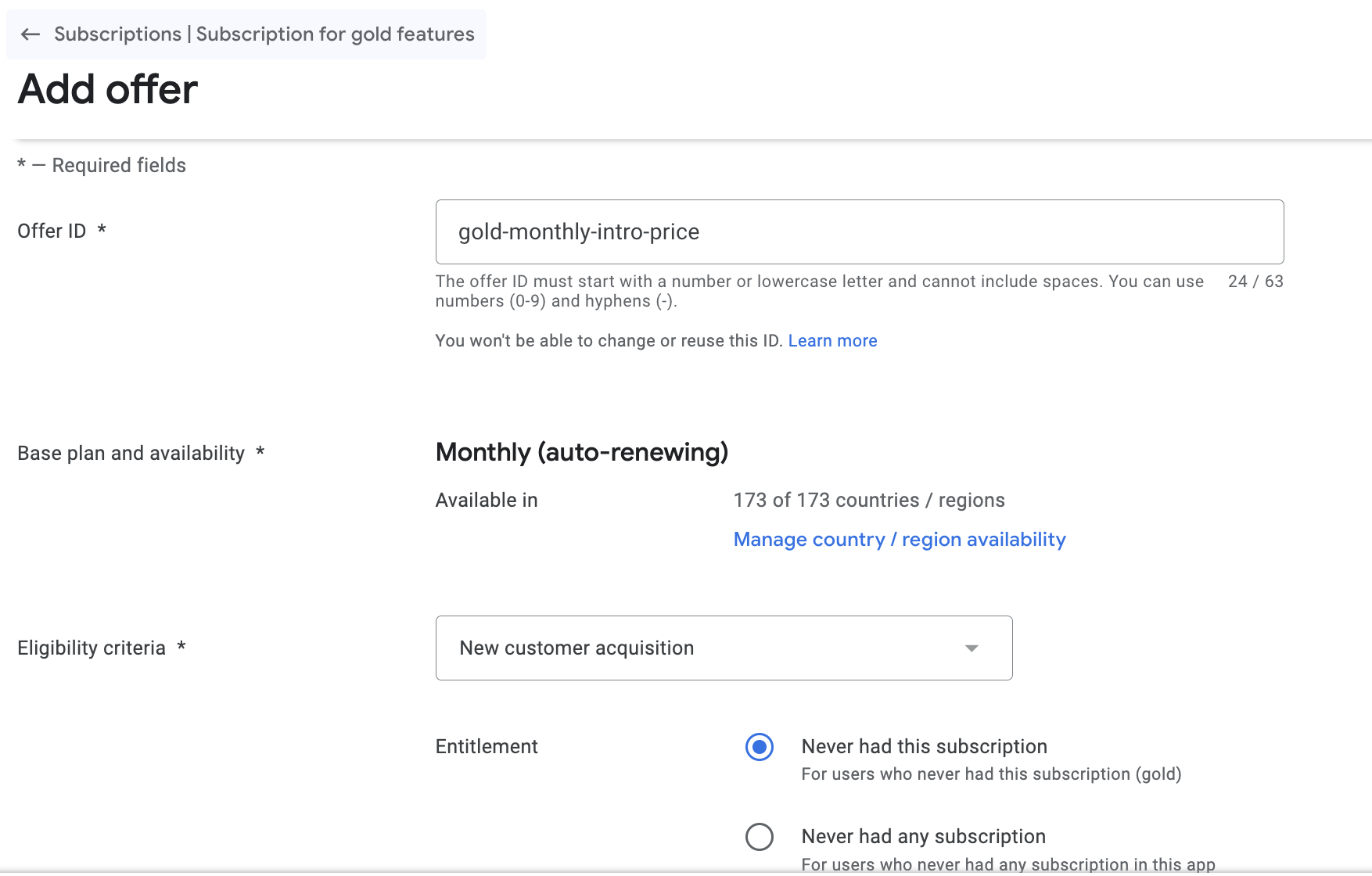Viewport: 1372px width, 876px height.
Task: Click the 'Never had any subscription' label text
Action: click(923, 837)
